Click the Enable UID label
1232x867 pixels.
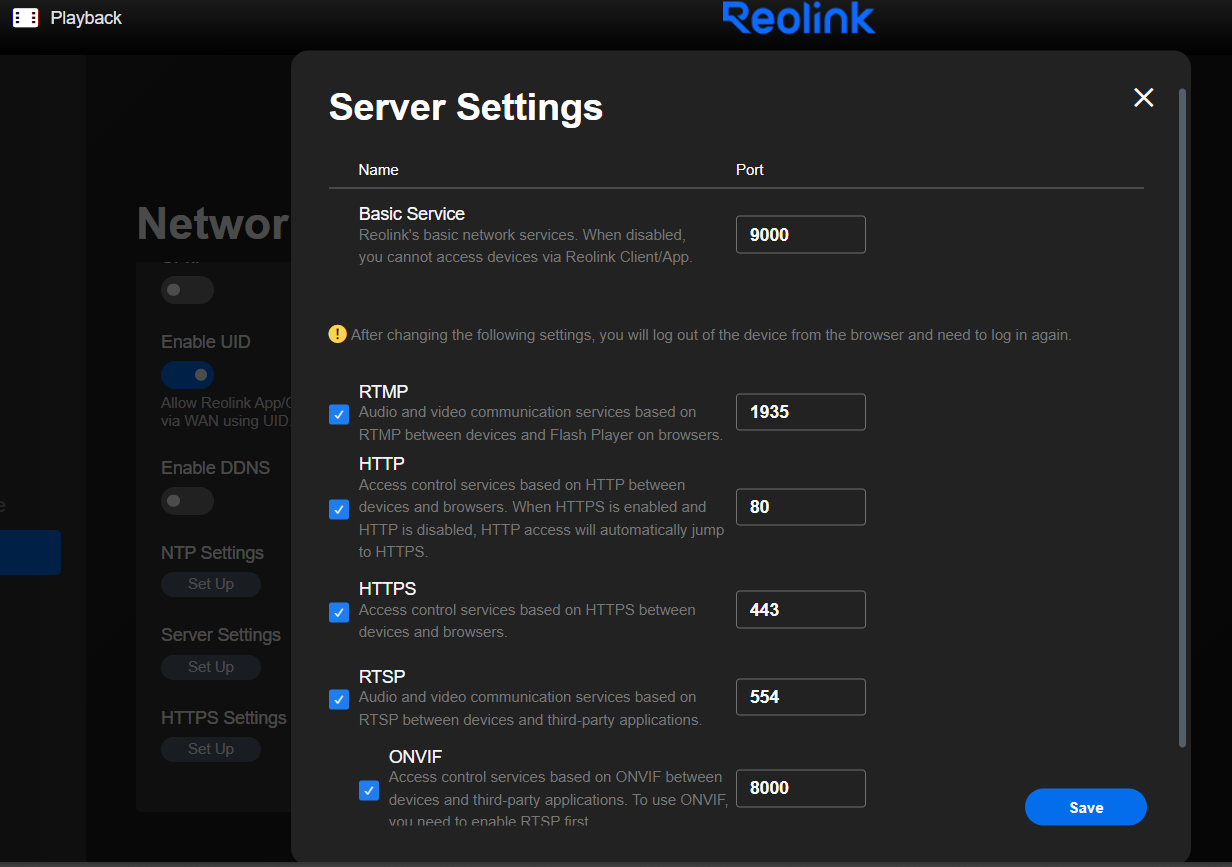[x=206, y=342]
